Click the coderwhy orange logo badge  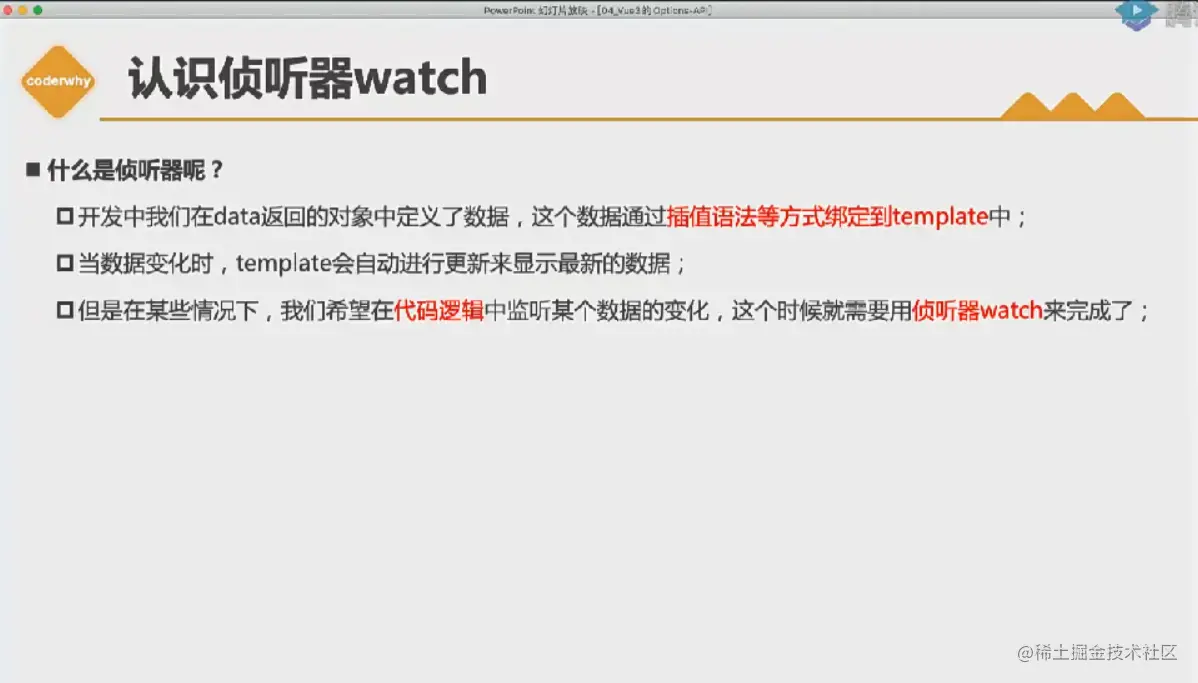coord(58,81)
